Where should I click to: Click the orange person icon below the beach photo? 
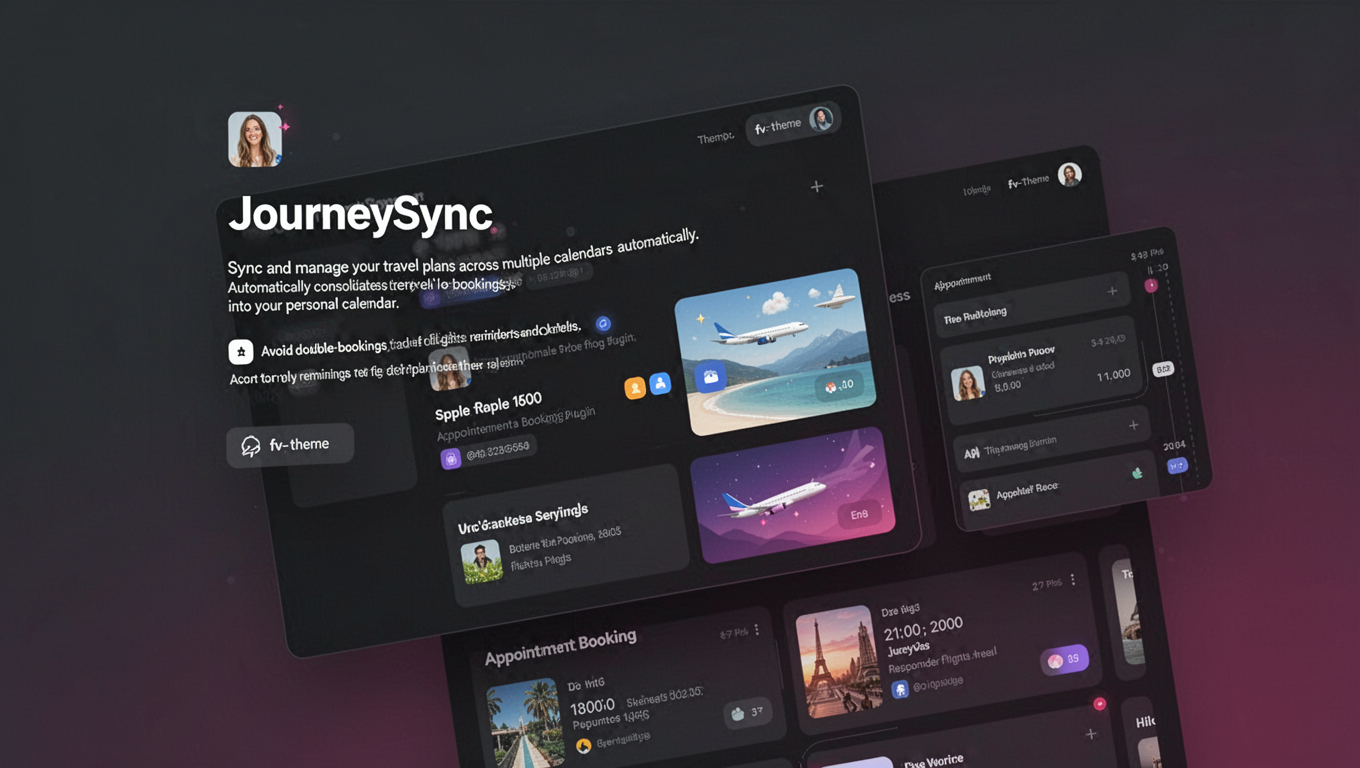634,388
